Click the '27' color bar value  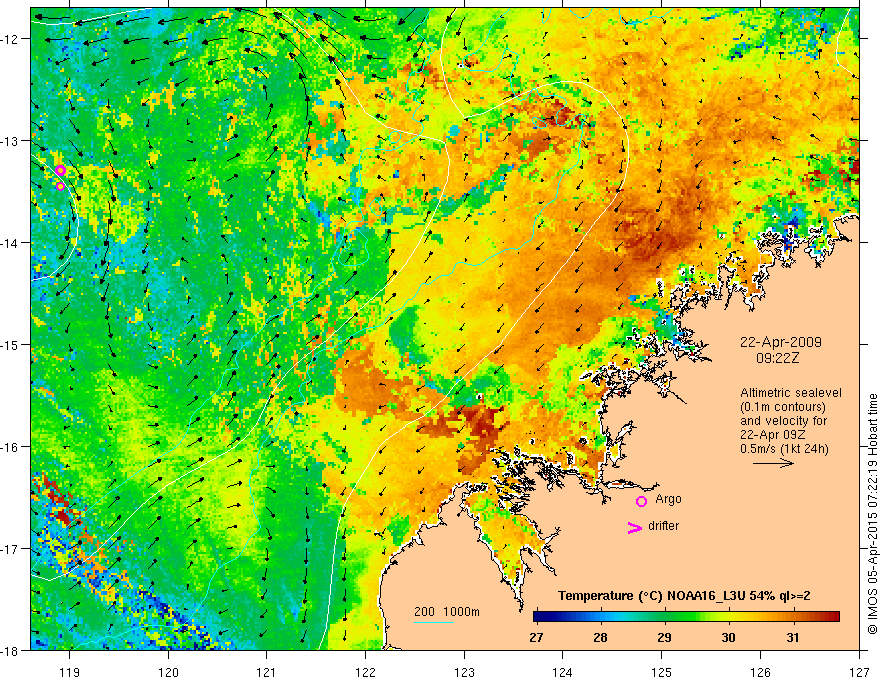536,637
